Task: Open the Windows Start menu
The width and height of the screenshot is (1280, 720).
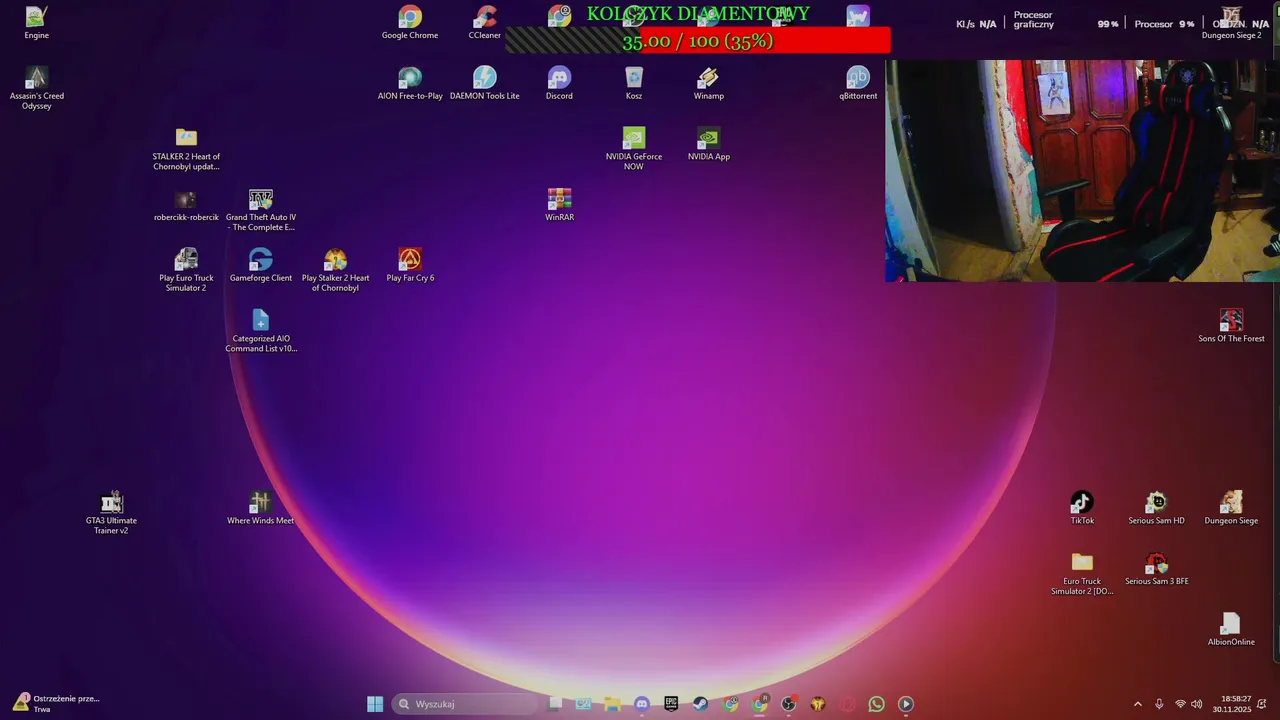Action: [x=375, y=704]
